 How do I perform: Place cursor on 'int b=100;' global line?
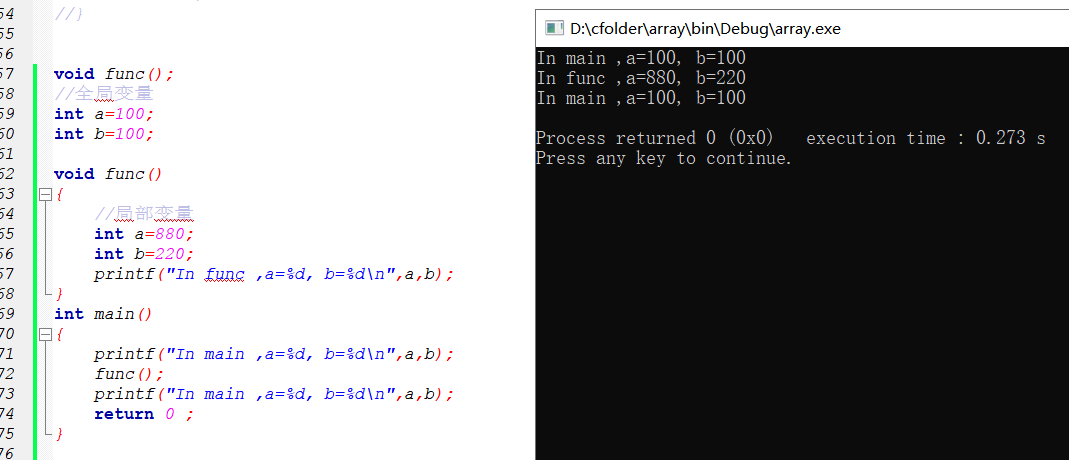(104, 134)
